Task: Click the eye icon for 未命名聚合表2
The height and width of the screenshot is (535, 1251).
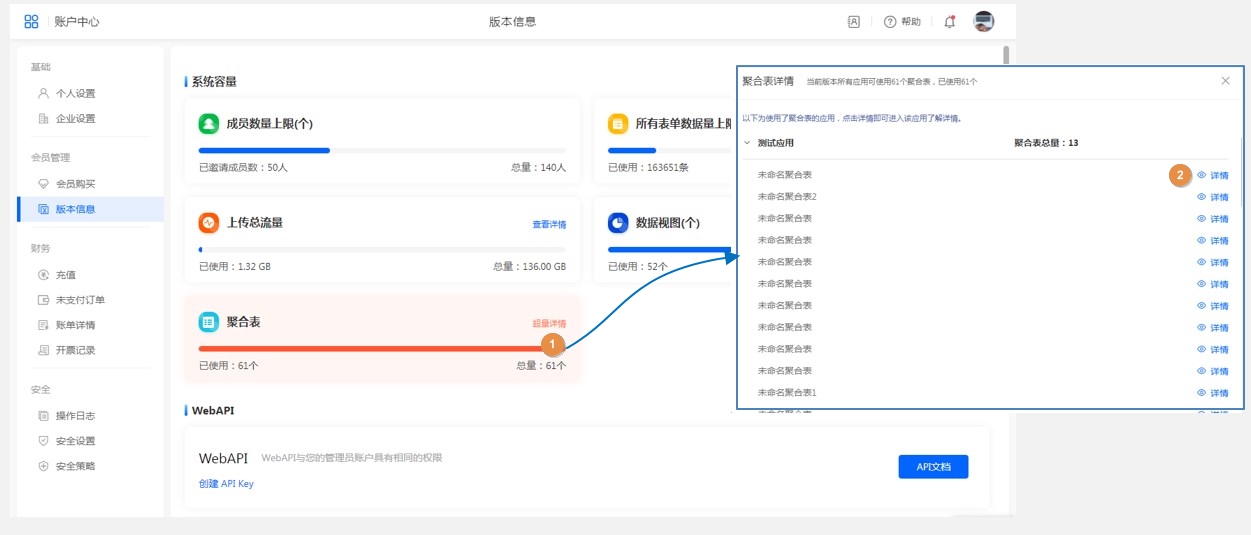Action: click(1202, 197)
